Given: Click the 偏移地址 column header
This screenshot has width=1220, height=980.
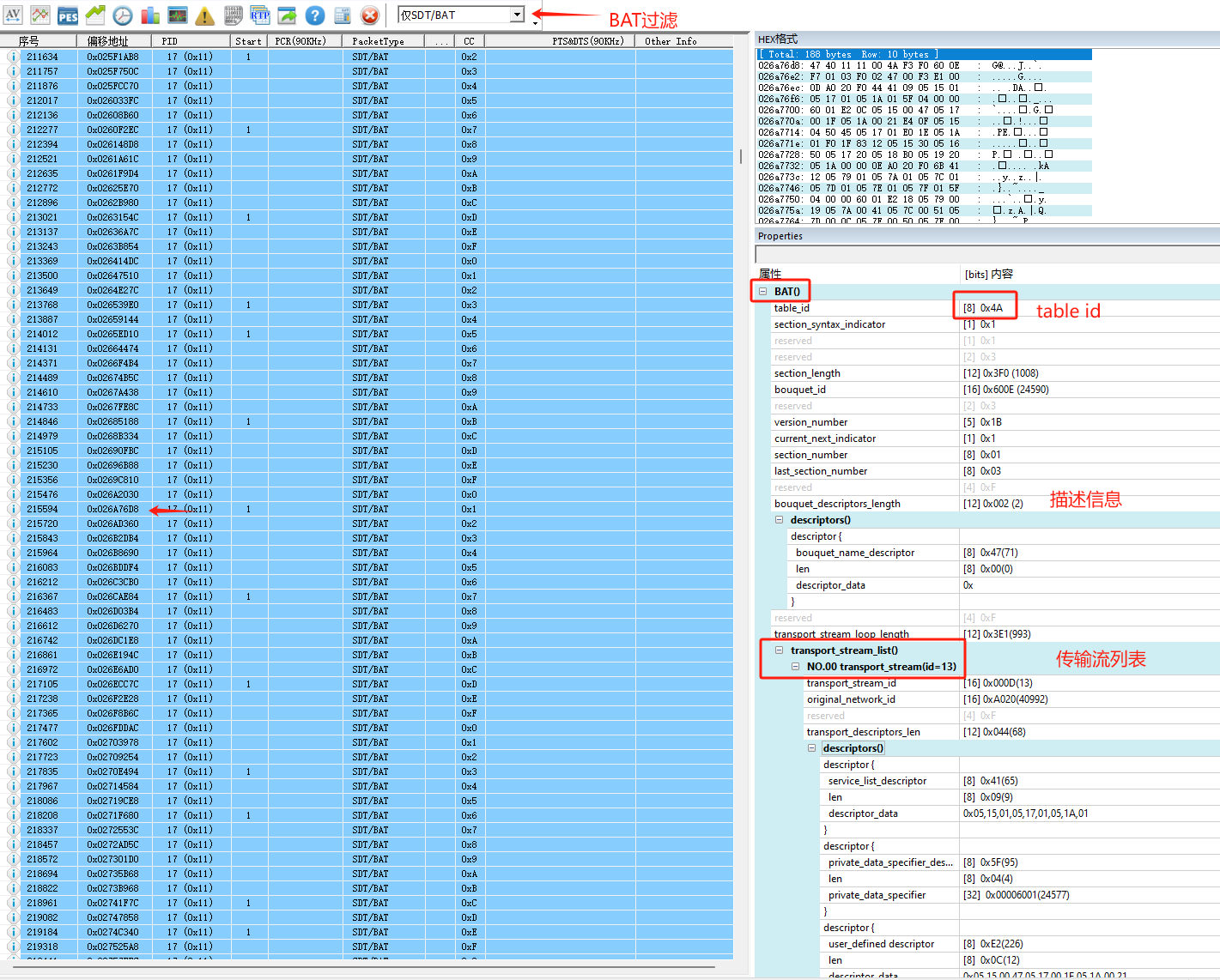Looking at the screenshot, I should [114, 40].
